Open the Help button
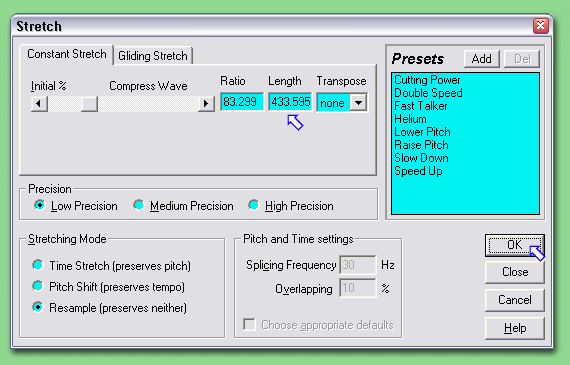This screenshot has width=570, height=365. (x=515, y=328)
